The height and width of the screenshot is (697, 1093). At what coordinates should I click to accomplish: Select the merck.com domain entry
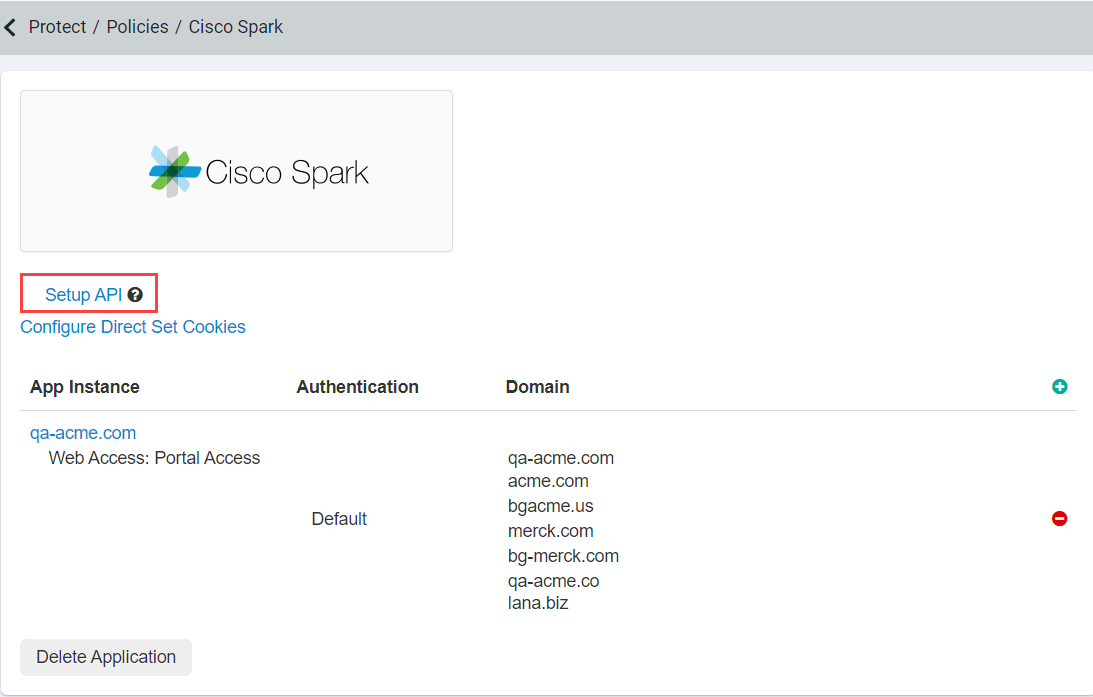(551, 531)
